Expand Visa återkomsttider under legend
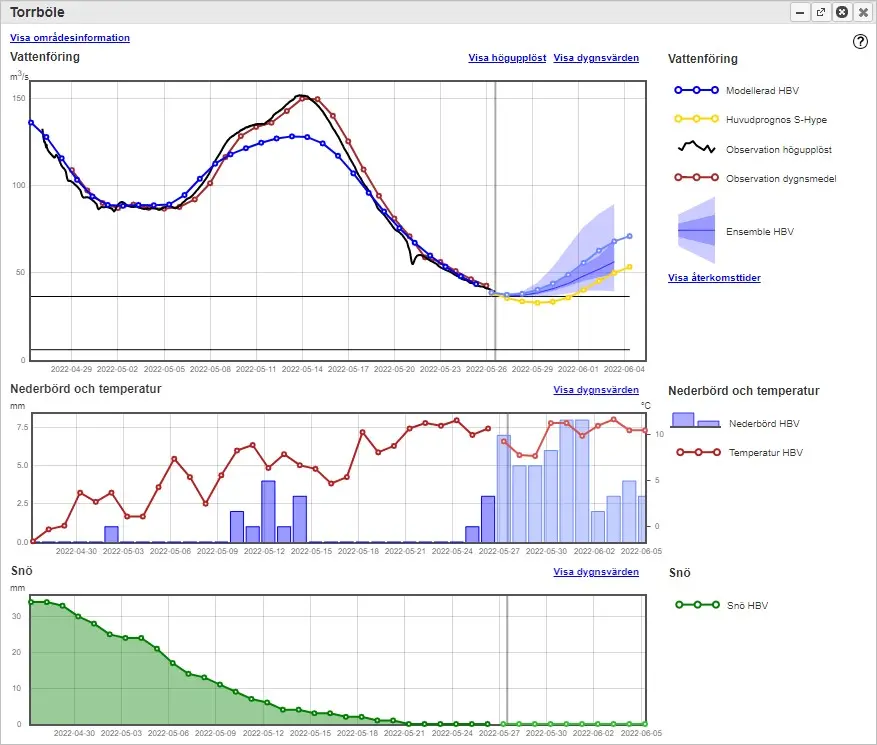 point(714,277)
